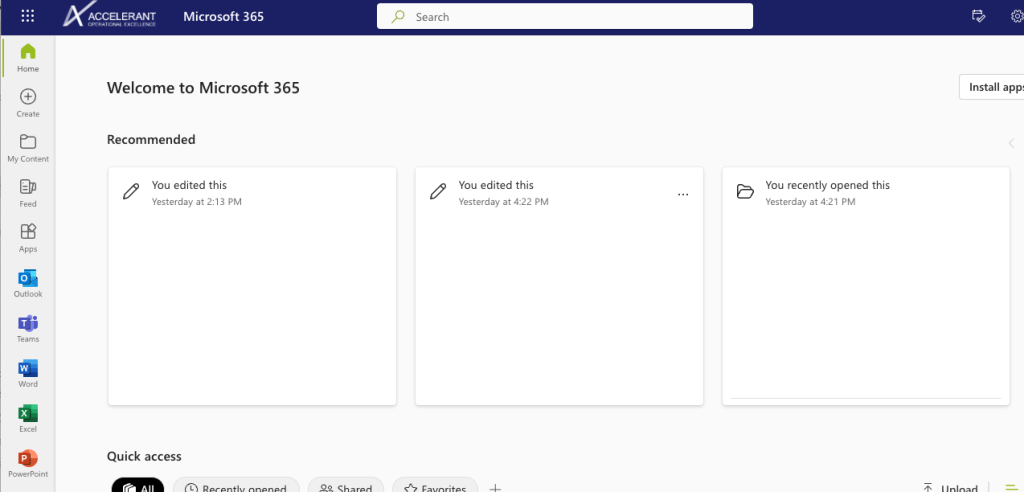This screenshot has width=1024, height=492.
Task: Open the app launcher waffle menu
Action: (27, 16)
